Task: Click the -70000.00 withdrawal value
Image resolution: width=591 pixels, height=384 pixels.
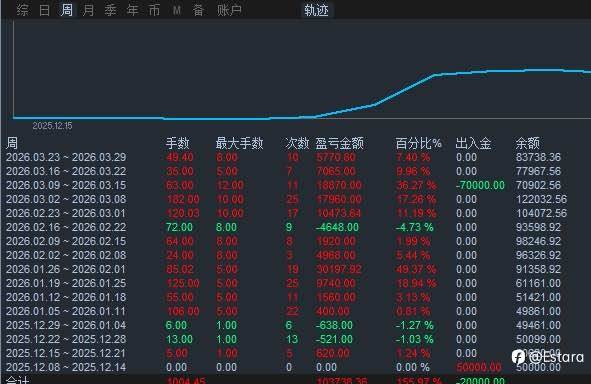Action: tap(480, 185)
